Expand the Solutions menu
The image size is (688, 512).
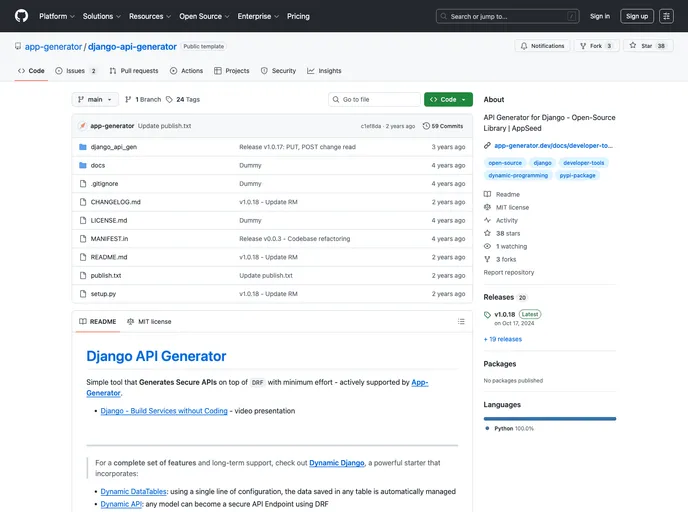click(101, 16)
